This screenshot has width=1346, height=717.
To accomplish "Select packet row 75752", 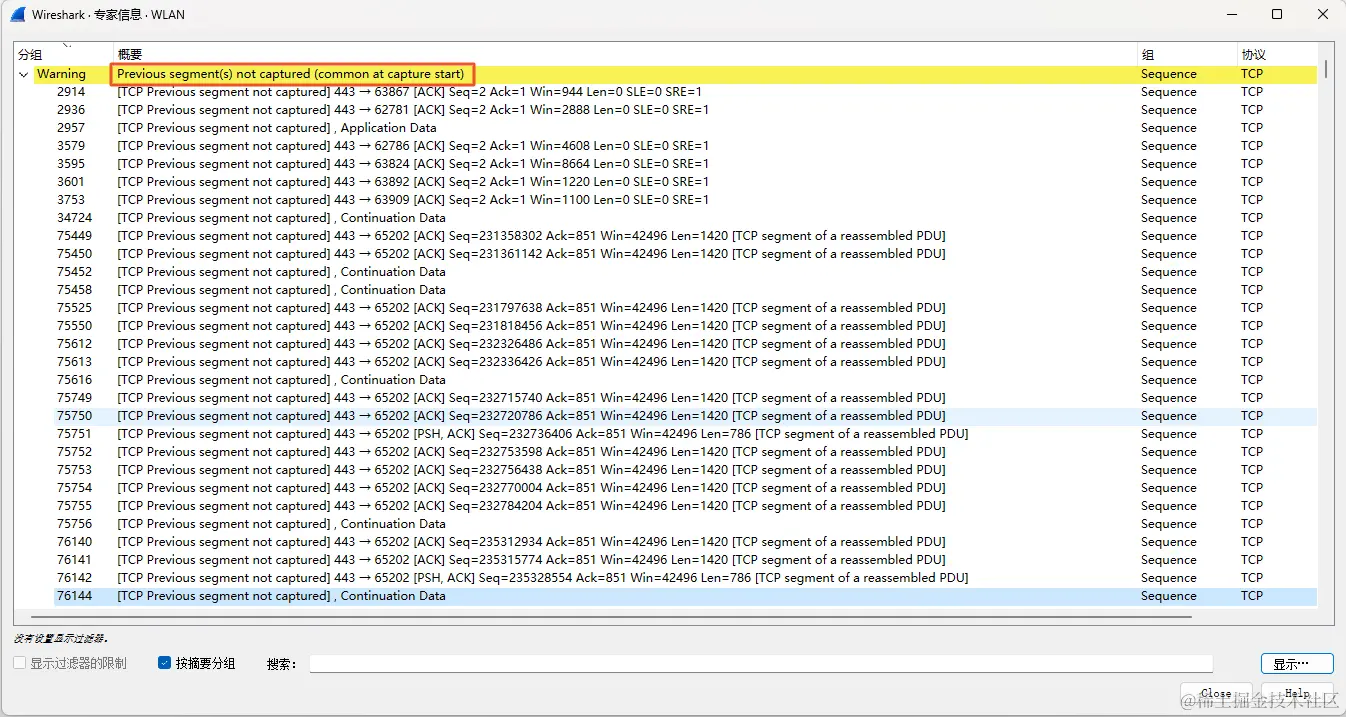I will (685, 452).
